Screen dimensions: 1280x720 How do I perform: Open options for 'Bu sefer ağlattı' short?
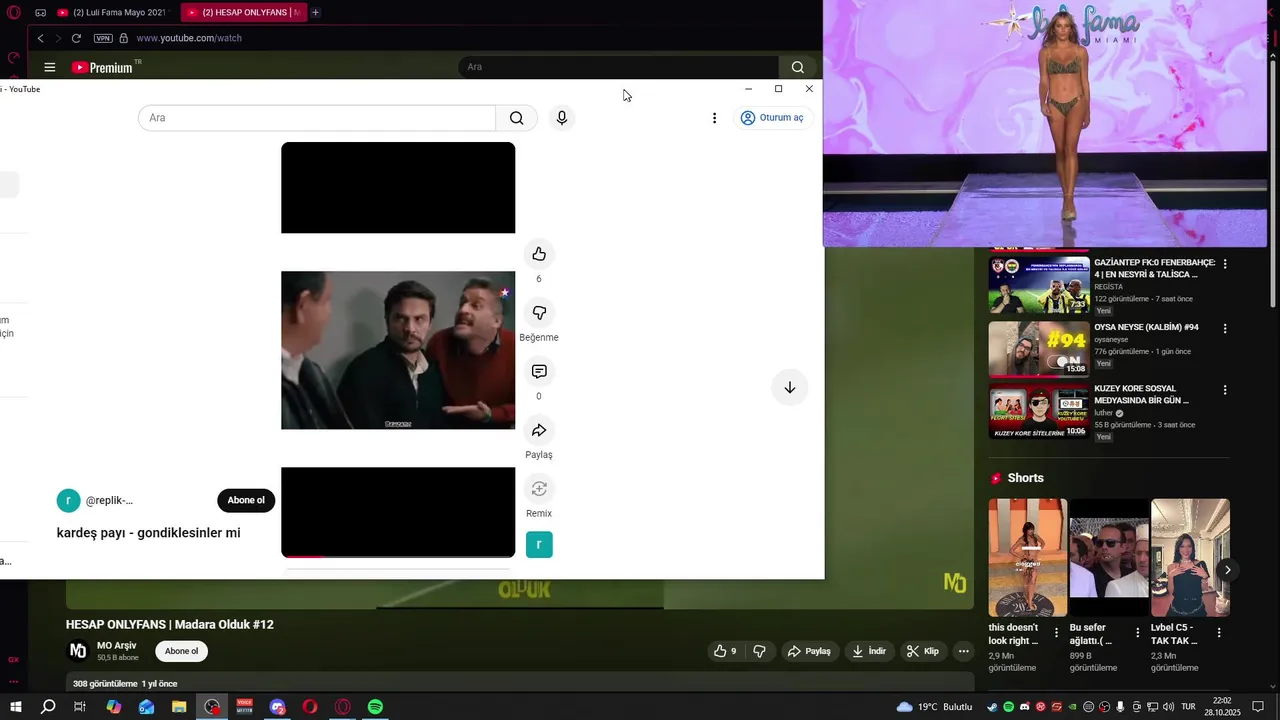[x=1137, y=633]
